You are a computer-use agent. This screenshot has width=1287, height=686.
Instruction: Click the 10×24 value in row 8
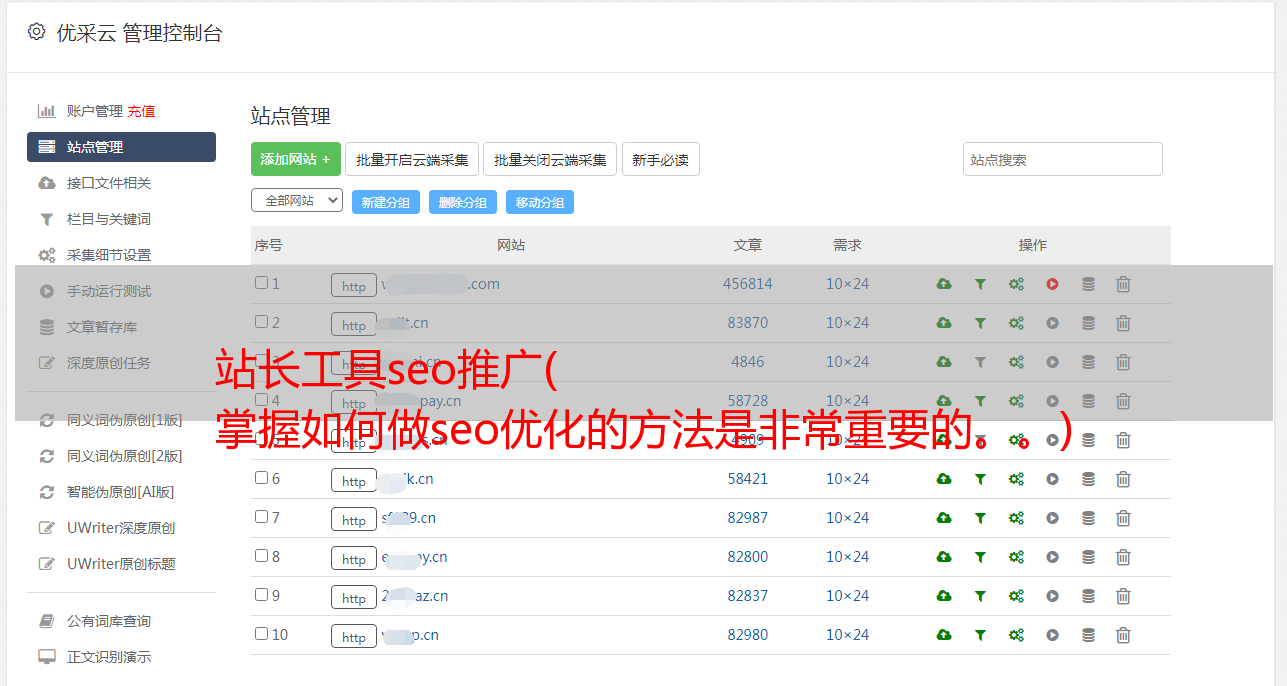847,557
